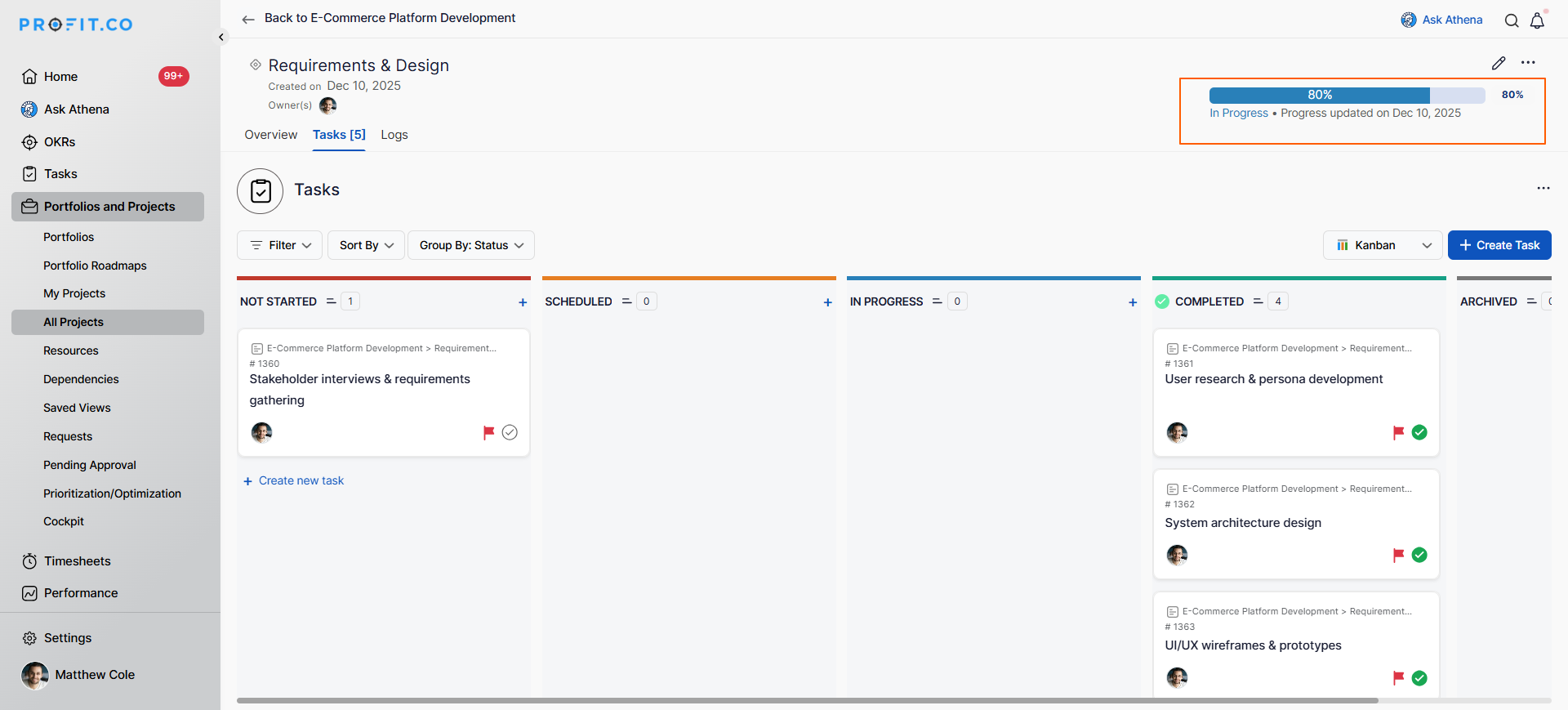Open Tasks section three-dot menu
This screenshot has width=1568, height=710.
[x=1543, y=188]
